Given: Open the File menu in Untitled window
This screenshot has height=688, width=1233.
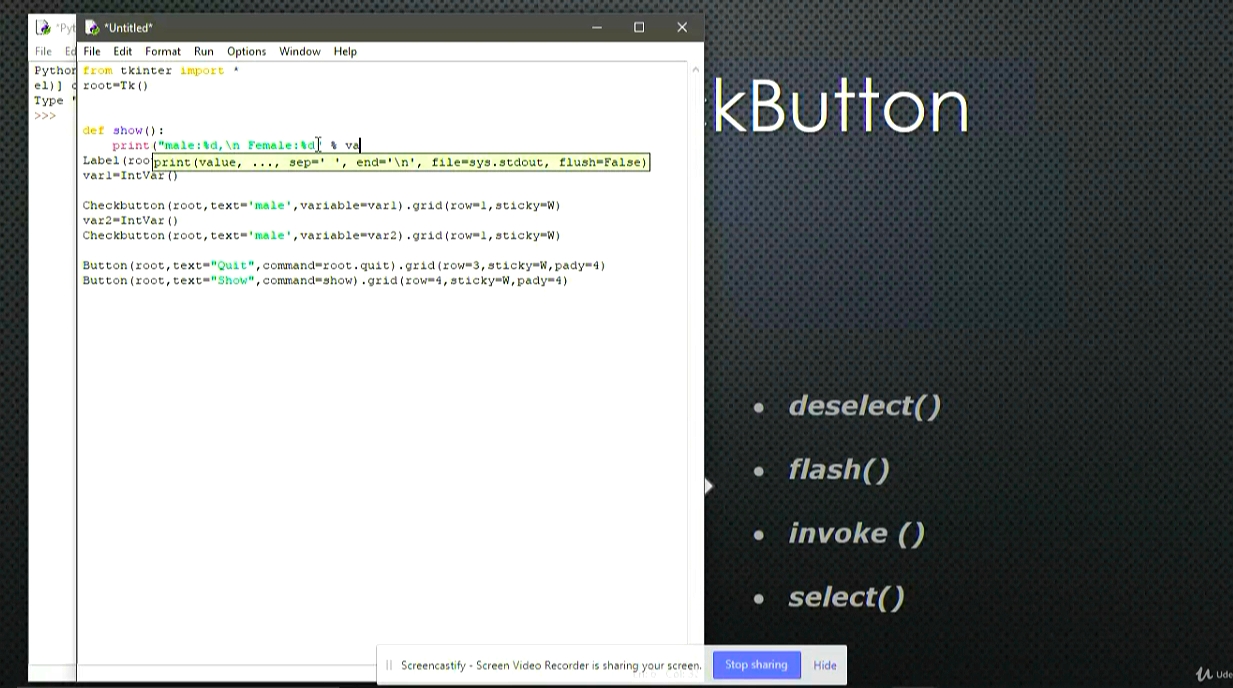Looking at the screenshot, I should point(92,51).
